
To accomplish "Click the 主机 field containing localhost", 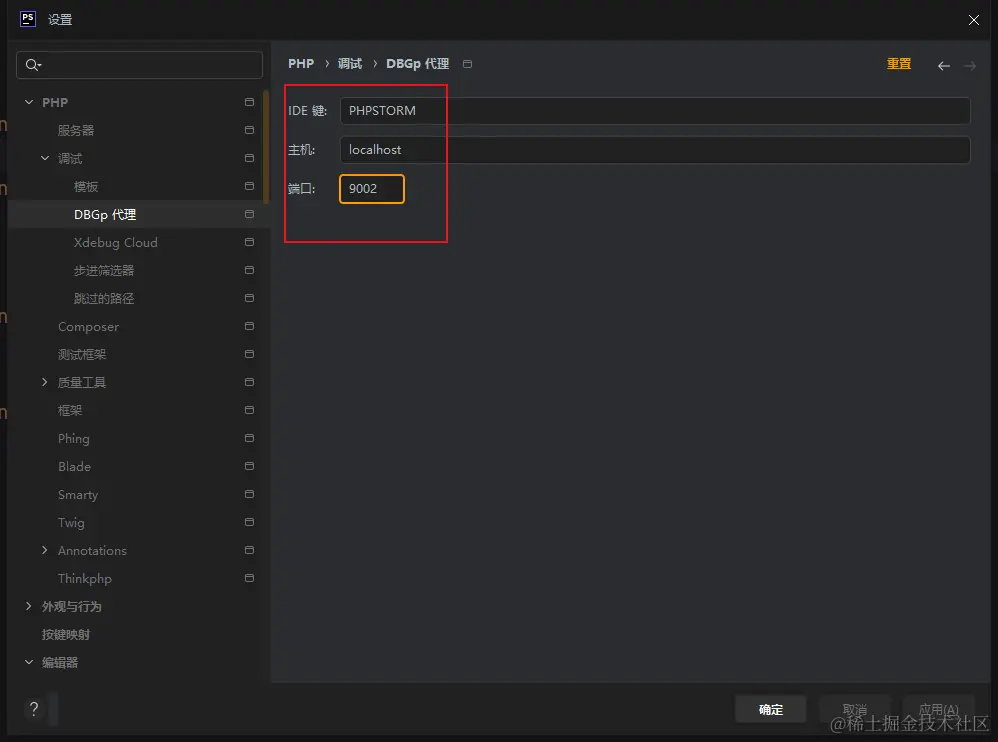I will click(655, 150).
